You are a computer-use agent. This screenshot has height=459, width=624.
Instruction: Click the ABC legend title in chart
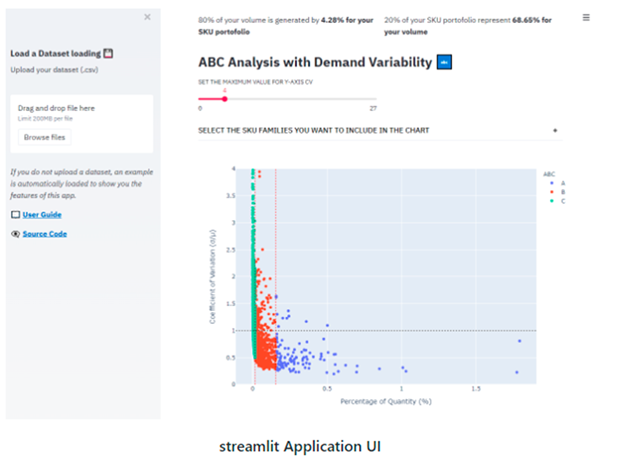tap(549, 174)
